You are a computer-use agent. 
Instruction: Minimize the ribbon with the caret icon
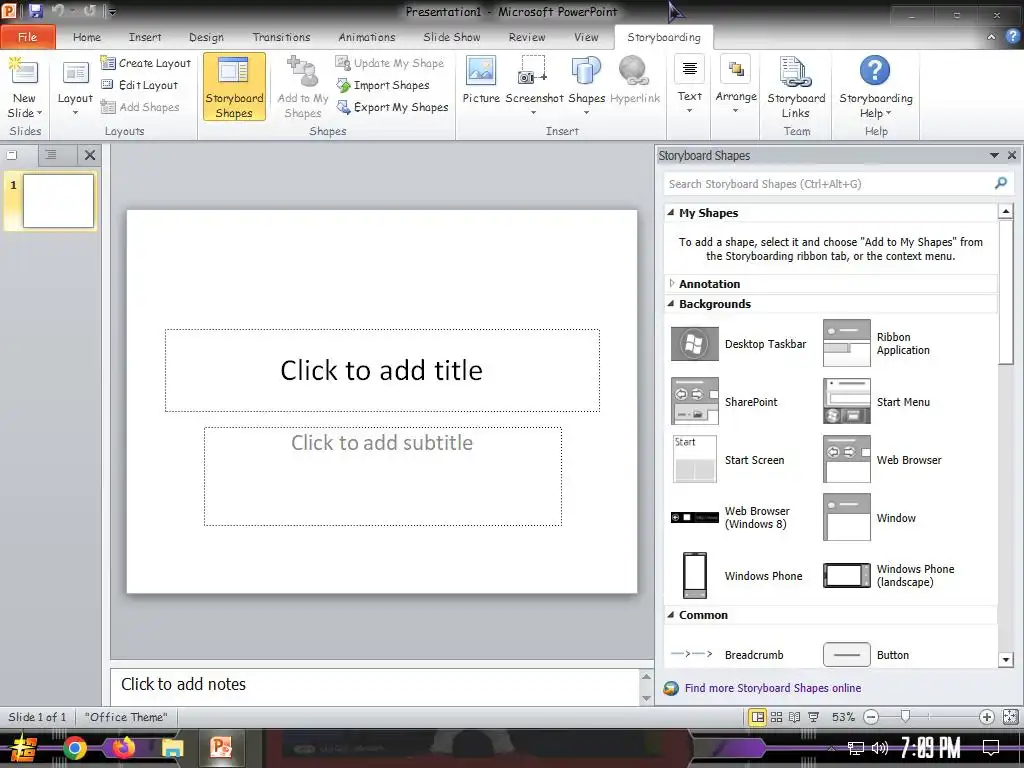991,37
